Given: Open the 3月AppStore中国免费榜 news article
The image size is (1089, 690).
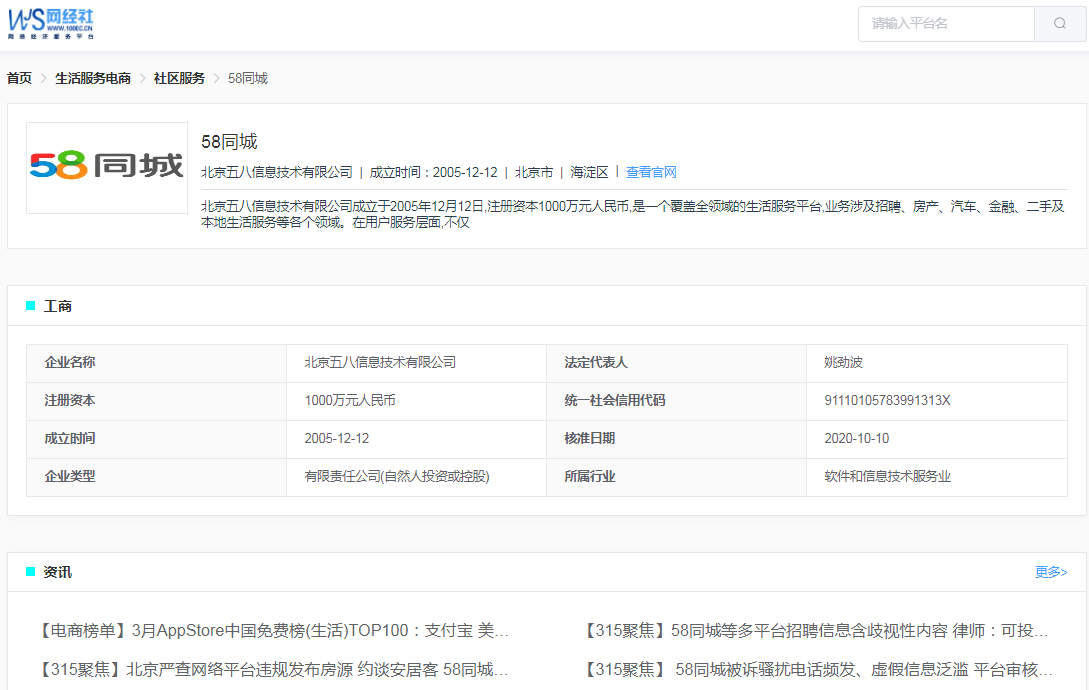Looking at the screenshot, I should [x=273, y=631].
